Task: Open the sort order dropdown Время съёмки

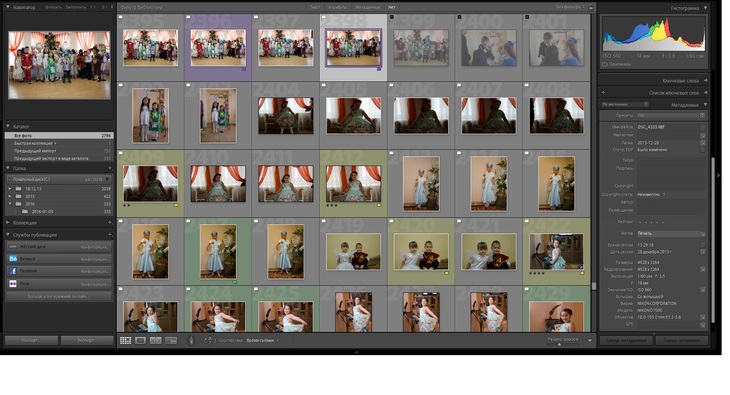Action: pyautogui.click(x=263, y=341)
